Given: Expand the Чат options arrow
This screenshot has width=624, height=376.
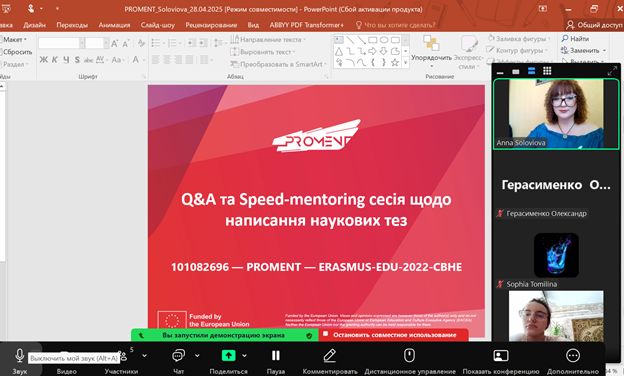Looking at the screenshot, I should point(197,355).
